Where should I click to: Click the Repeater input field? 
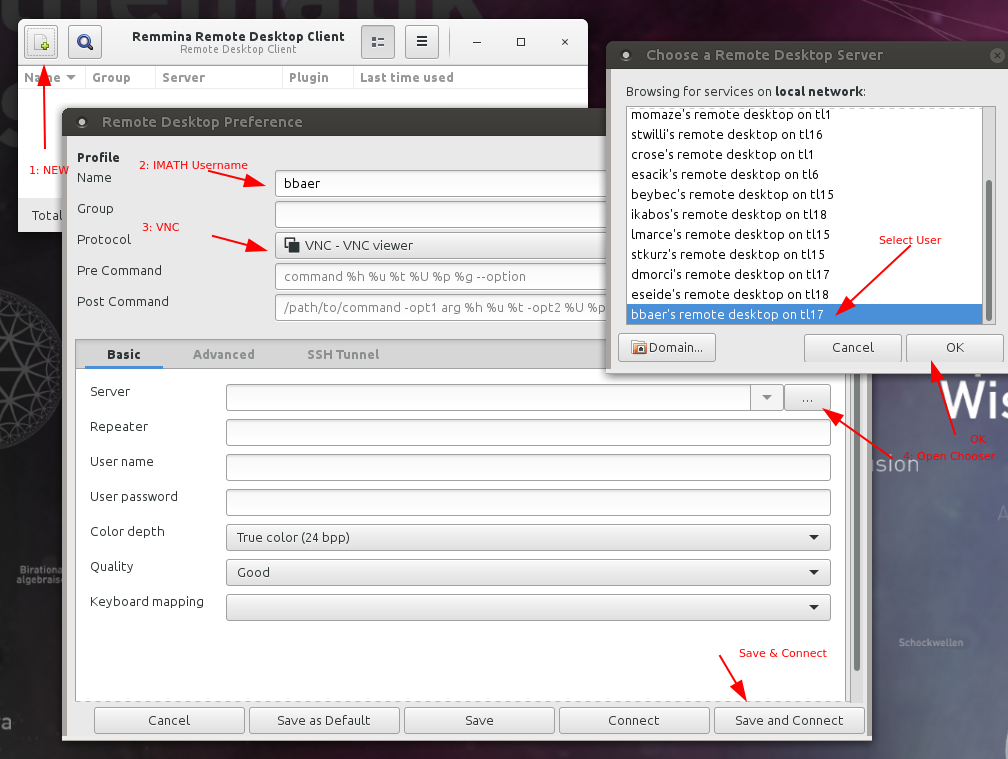click(x=528, y=433)
